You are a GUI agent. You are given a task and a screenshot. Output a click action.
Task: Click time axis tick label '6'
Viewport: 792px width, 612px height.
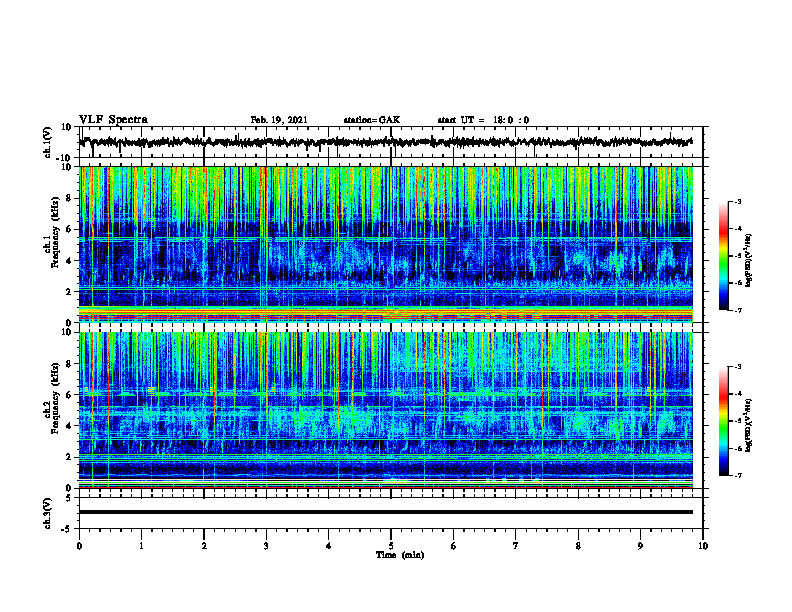[x=454, y=546]
